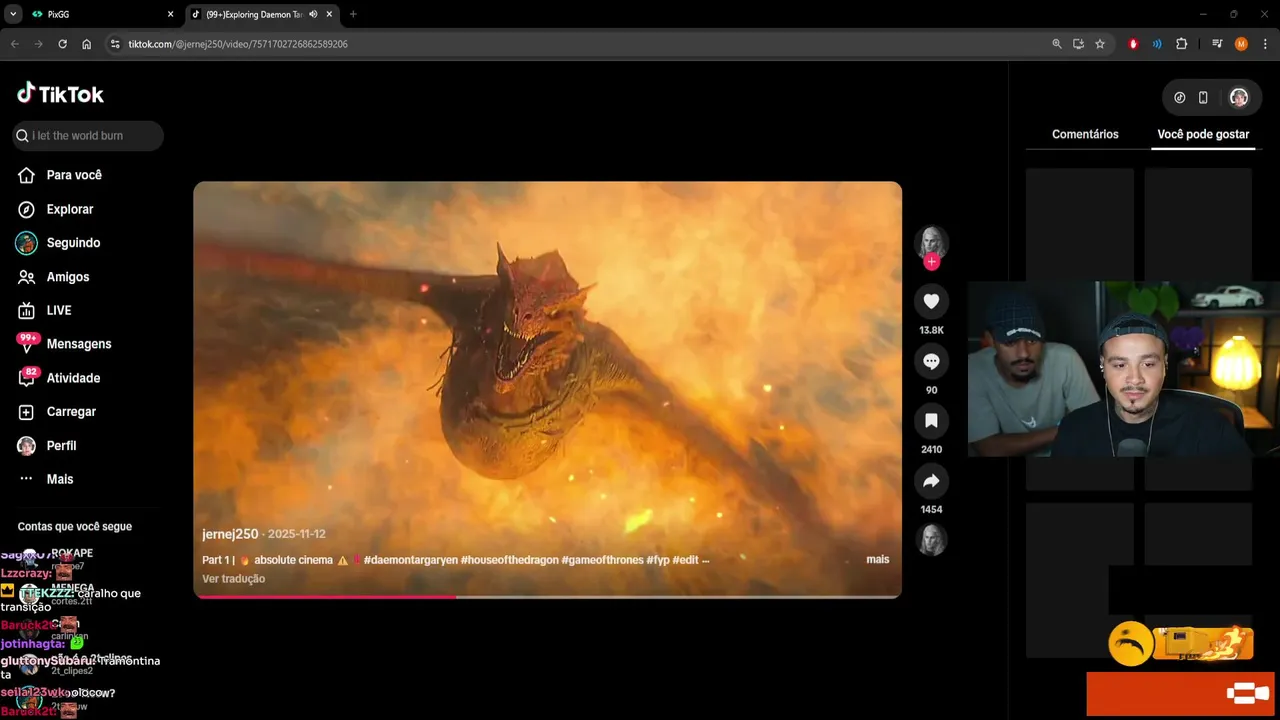Click the Contas que você segue heading

click(75, 527)
